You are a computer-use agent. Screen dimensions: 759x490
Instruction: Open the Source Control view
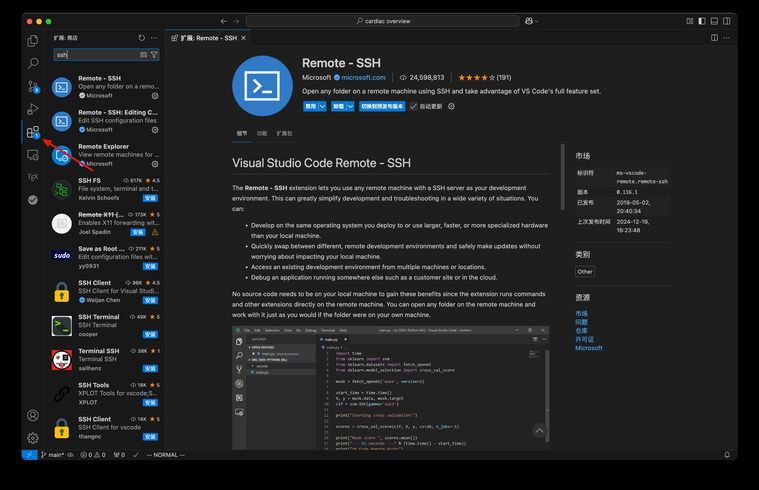pos(32,87)
